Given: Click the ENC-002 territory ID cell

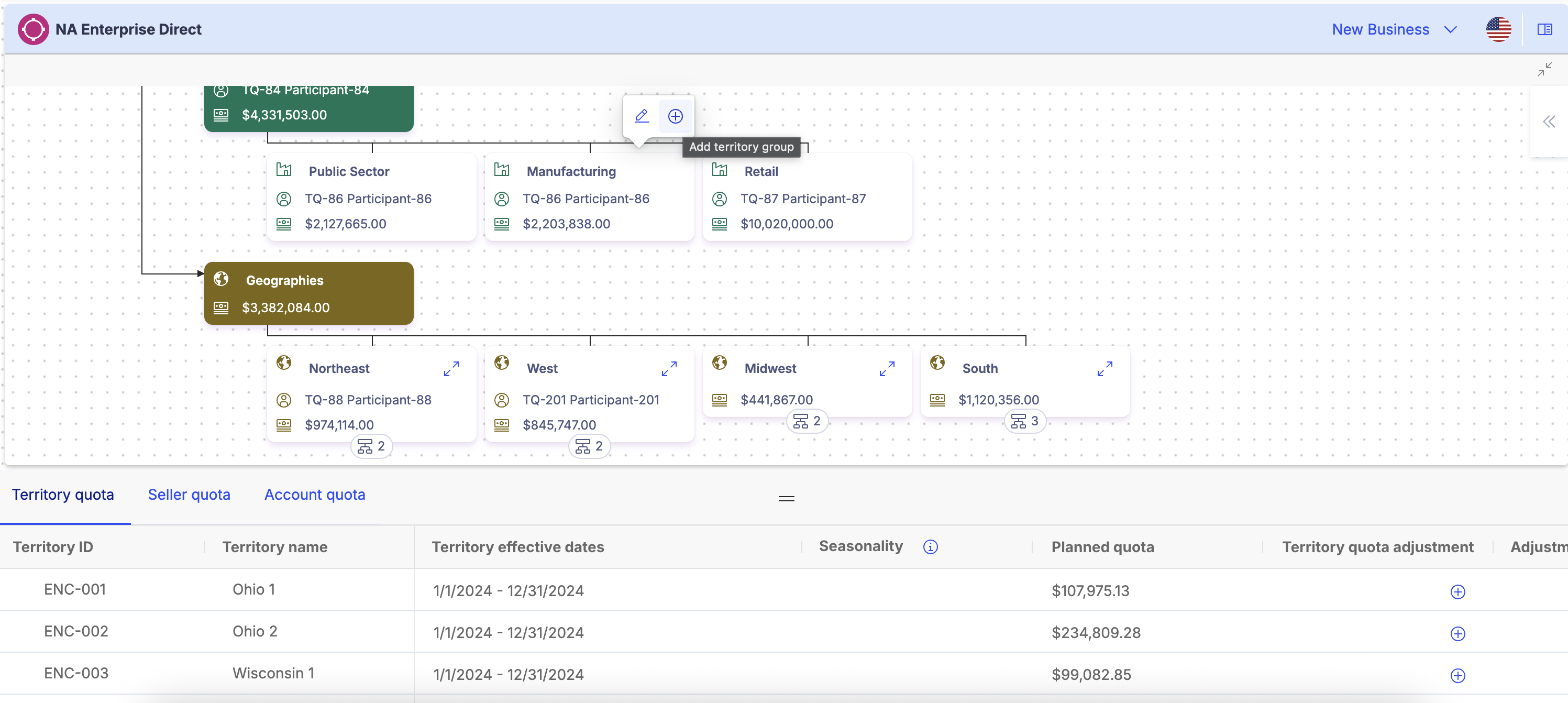Looking at the screenshot, I should point(76,631).
